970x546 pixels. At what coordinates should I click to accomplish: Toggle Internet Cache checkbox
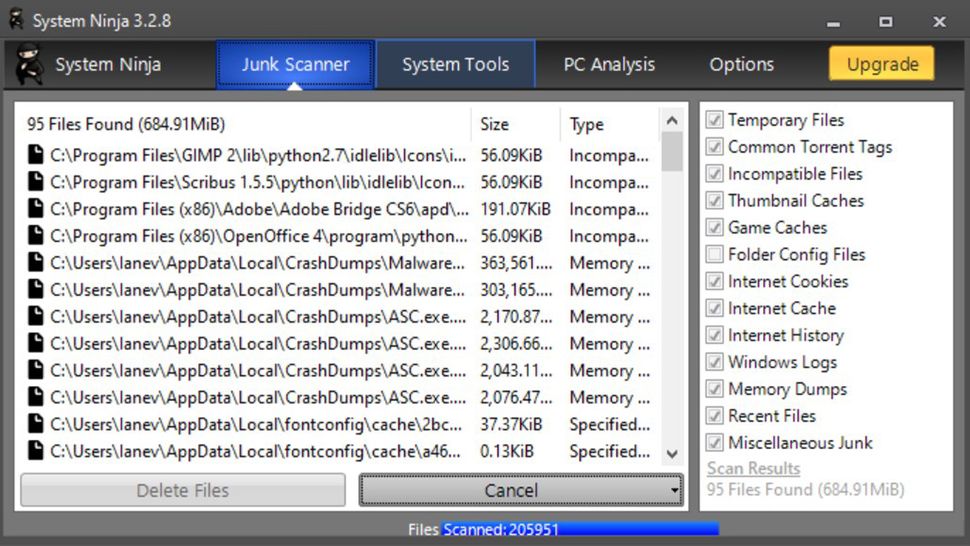715,308
